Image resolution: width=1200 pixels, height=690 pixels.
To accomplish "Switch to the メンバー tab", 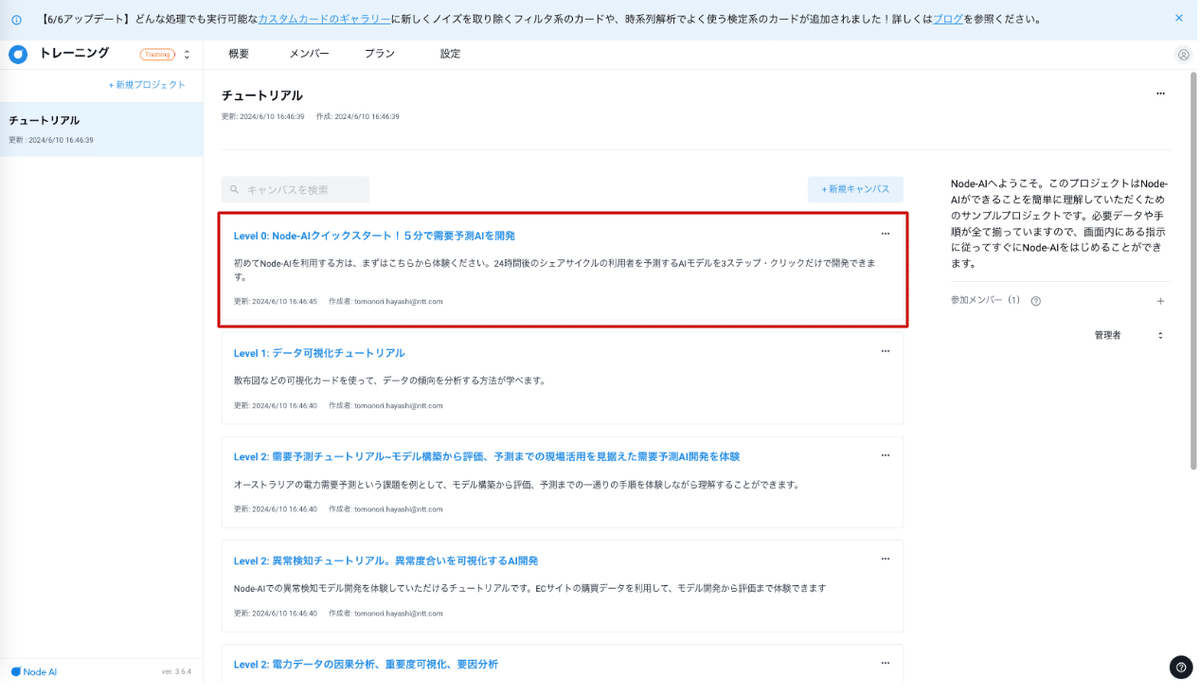I will point(309,54).
